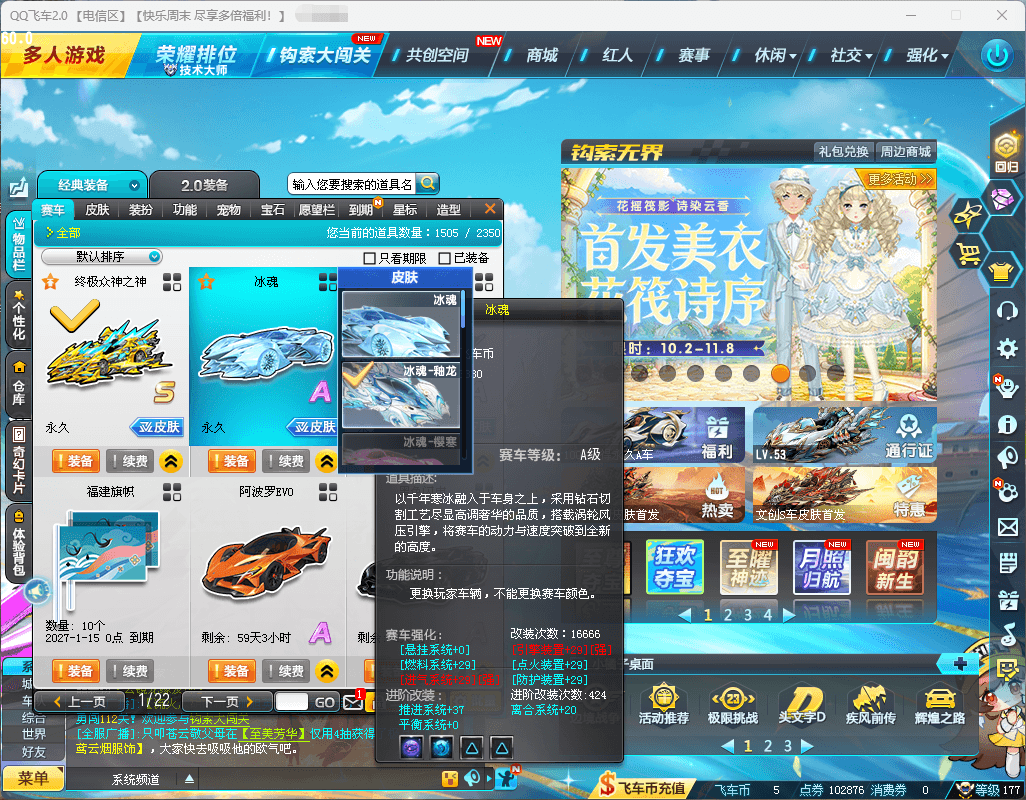The image size is (1026, 800).
Task: Switch to the 宝石 tab
Action: tap(273, 209)
